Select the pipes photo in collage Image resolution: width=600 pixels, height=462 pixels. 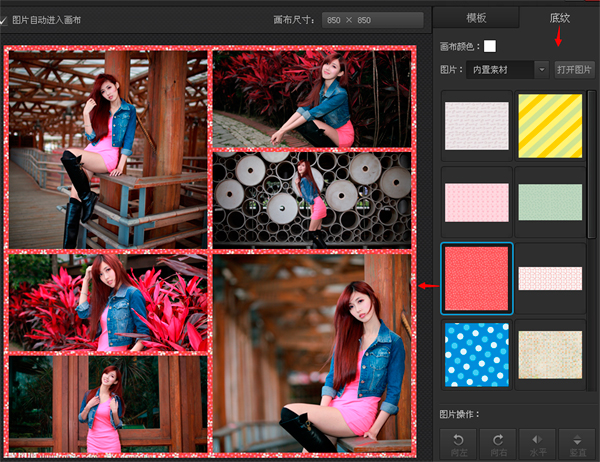click(x=312, y=200)
